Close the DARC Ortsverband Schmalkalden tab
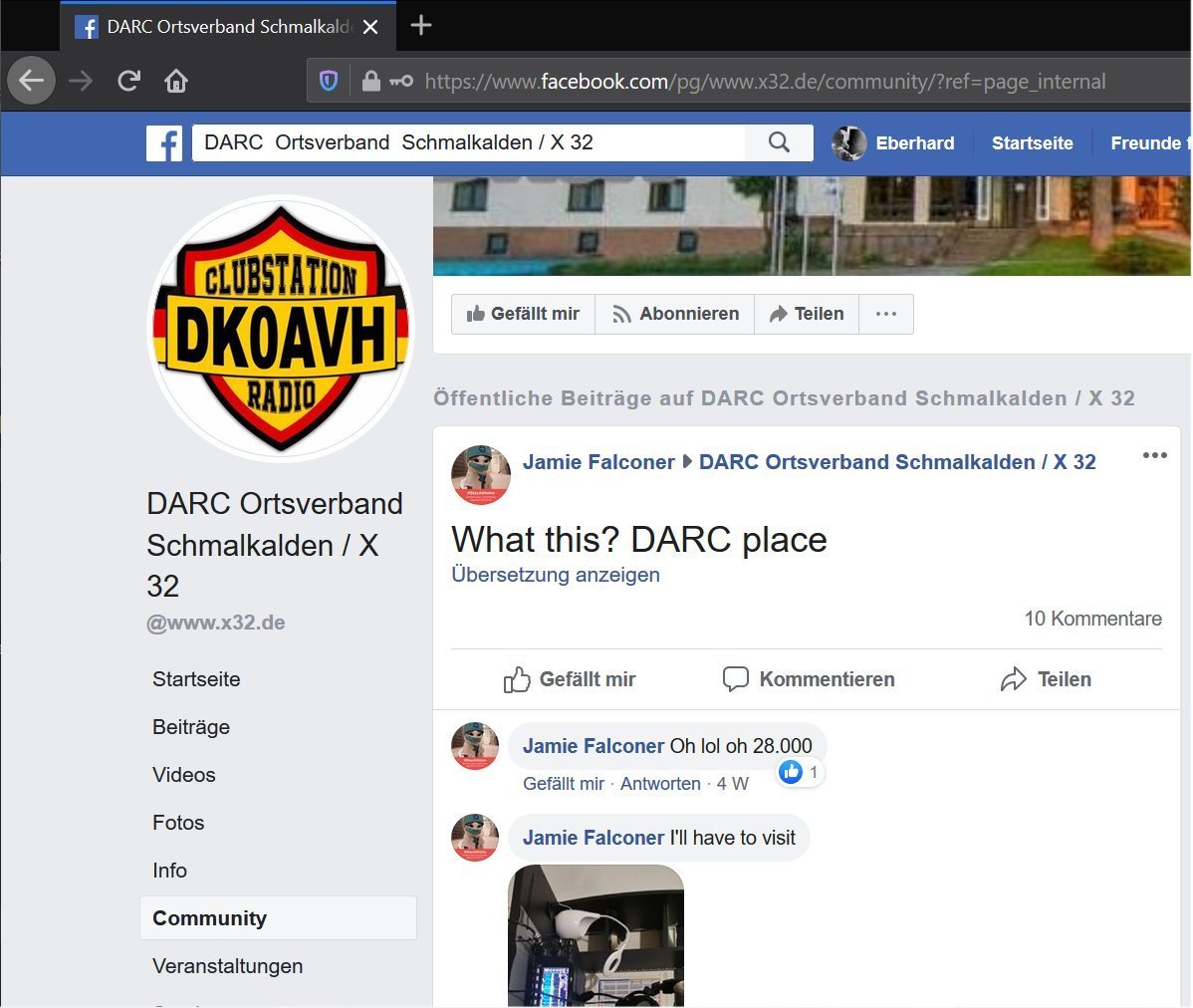Screen dimensions: 1193x1008 370,27
